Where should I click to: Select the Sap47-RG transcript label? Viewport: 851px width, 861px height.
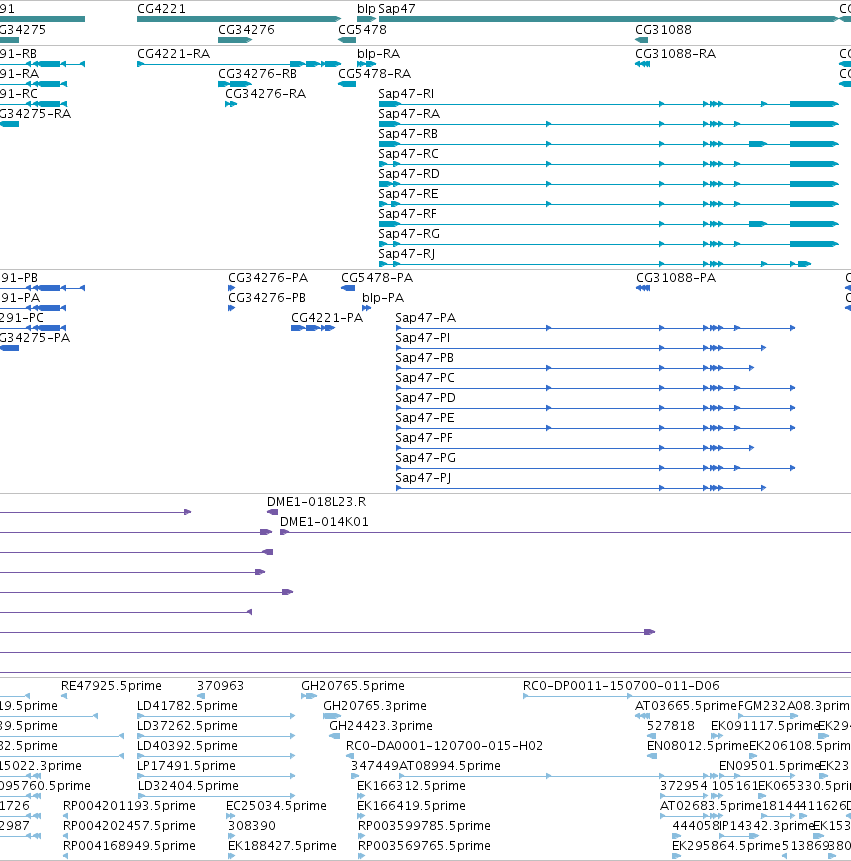(409, 234)
